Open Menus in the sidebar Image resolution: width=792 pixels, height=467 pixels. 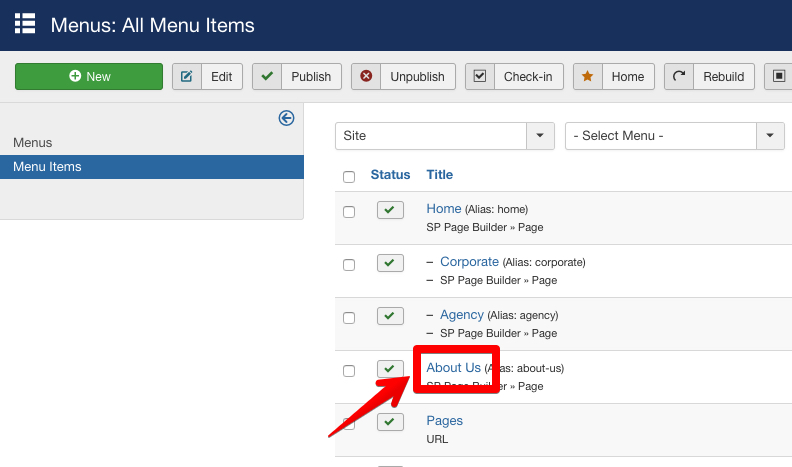(33, 143)
